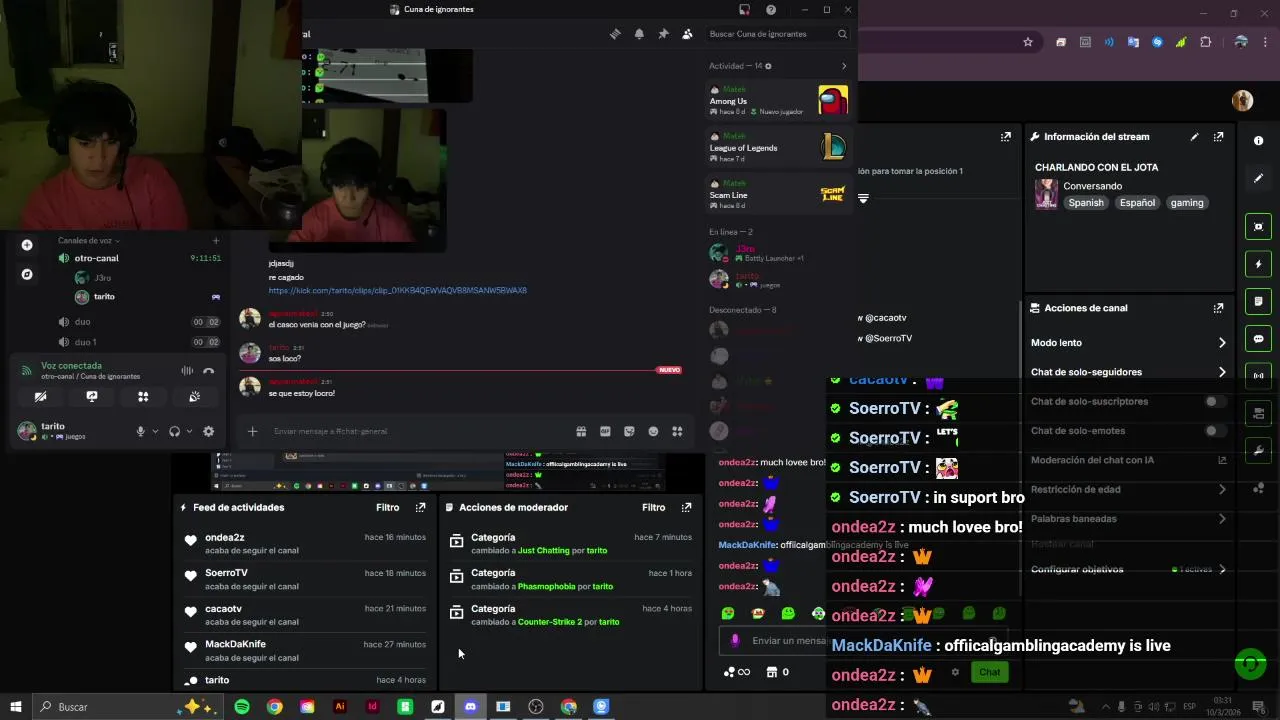Open League of Legends activity card
The image size is (1280, 720).
tap(779, 147)
